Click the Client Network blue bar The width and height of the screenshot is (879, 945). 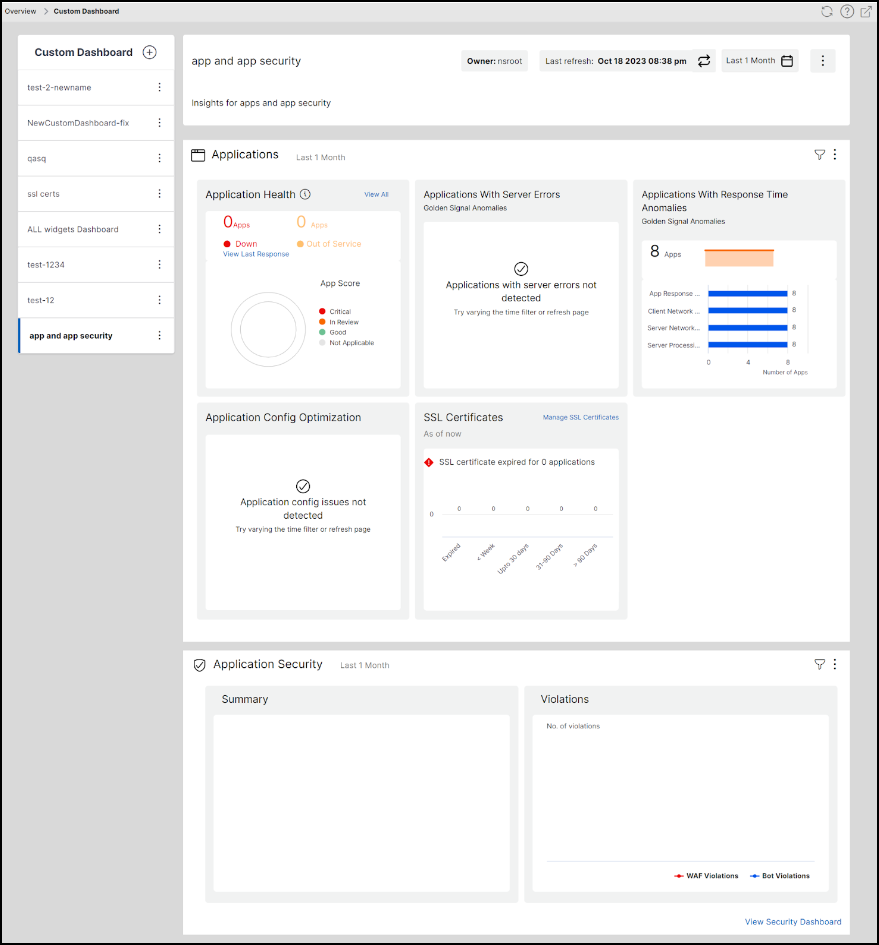[x=748, y=310]
